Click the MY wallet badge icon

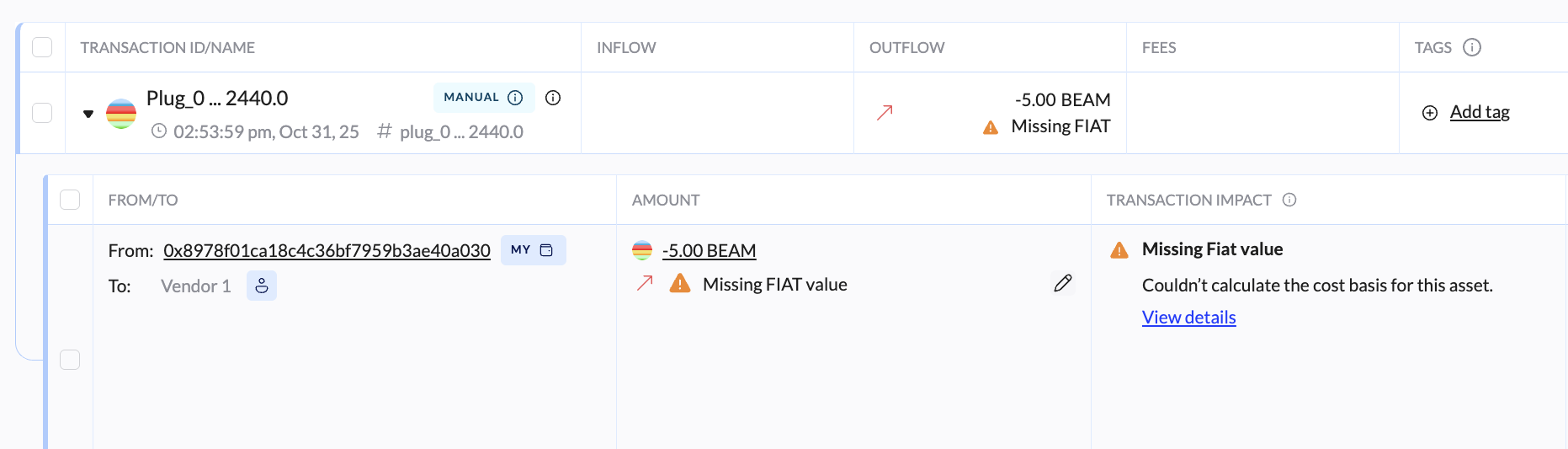pos(546,250)
